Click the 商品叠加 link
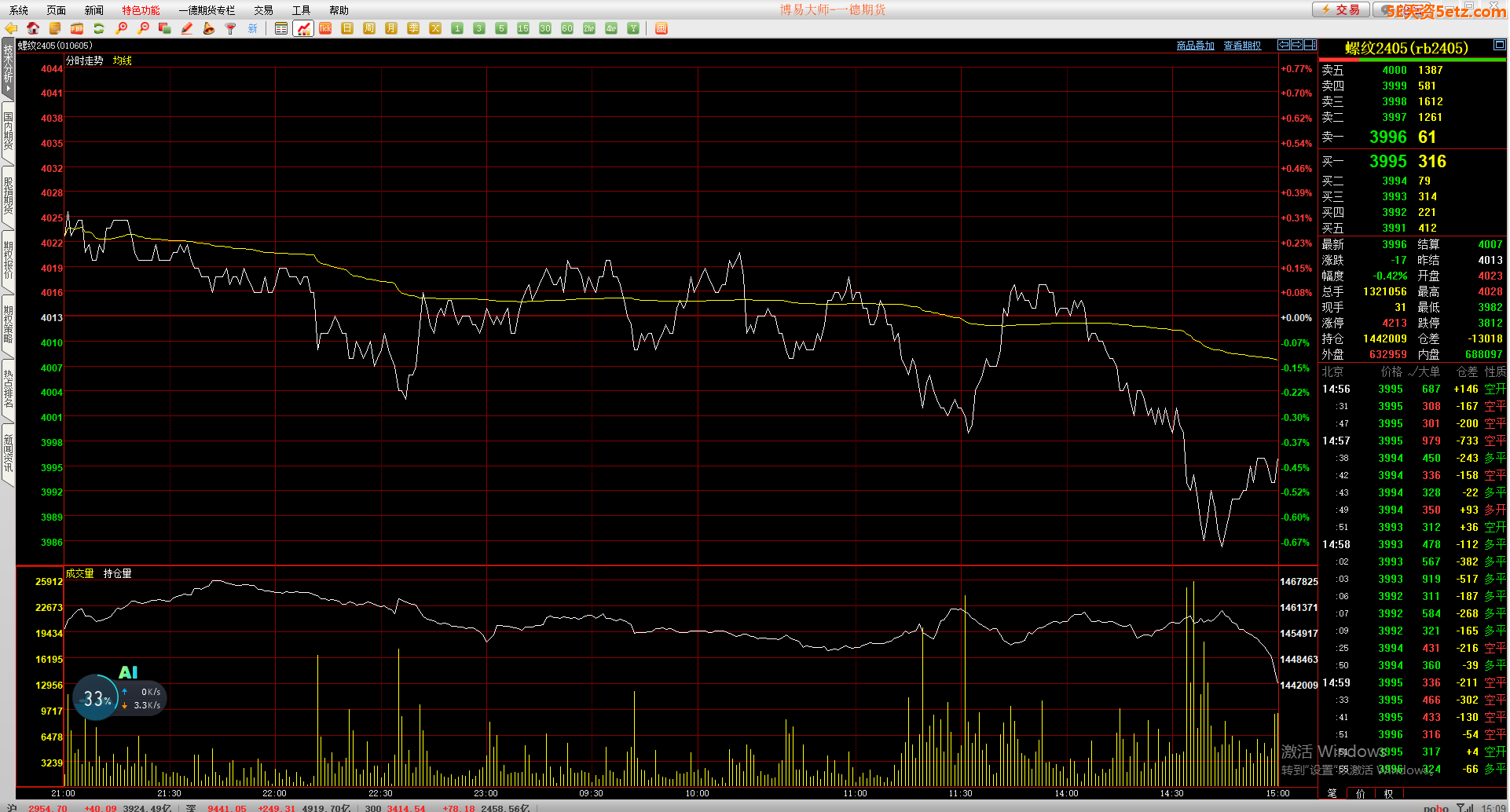Image resolution: width=1510 pixels, height=812 pixels. point(1195,46)
